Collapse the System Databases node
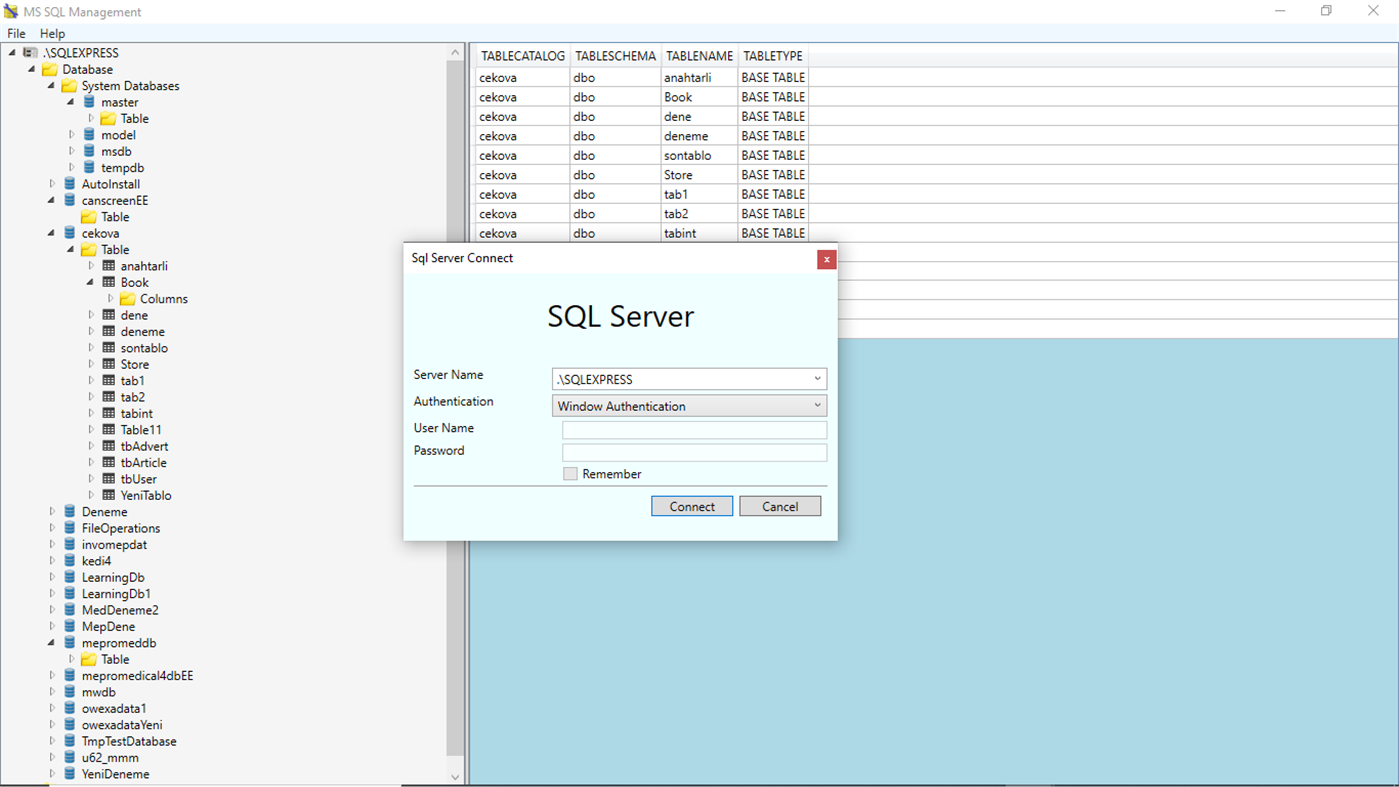 [52, 86]
